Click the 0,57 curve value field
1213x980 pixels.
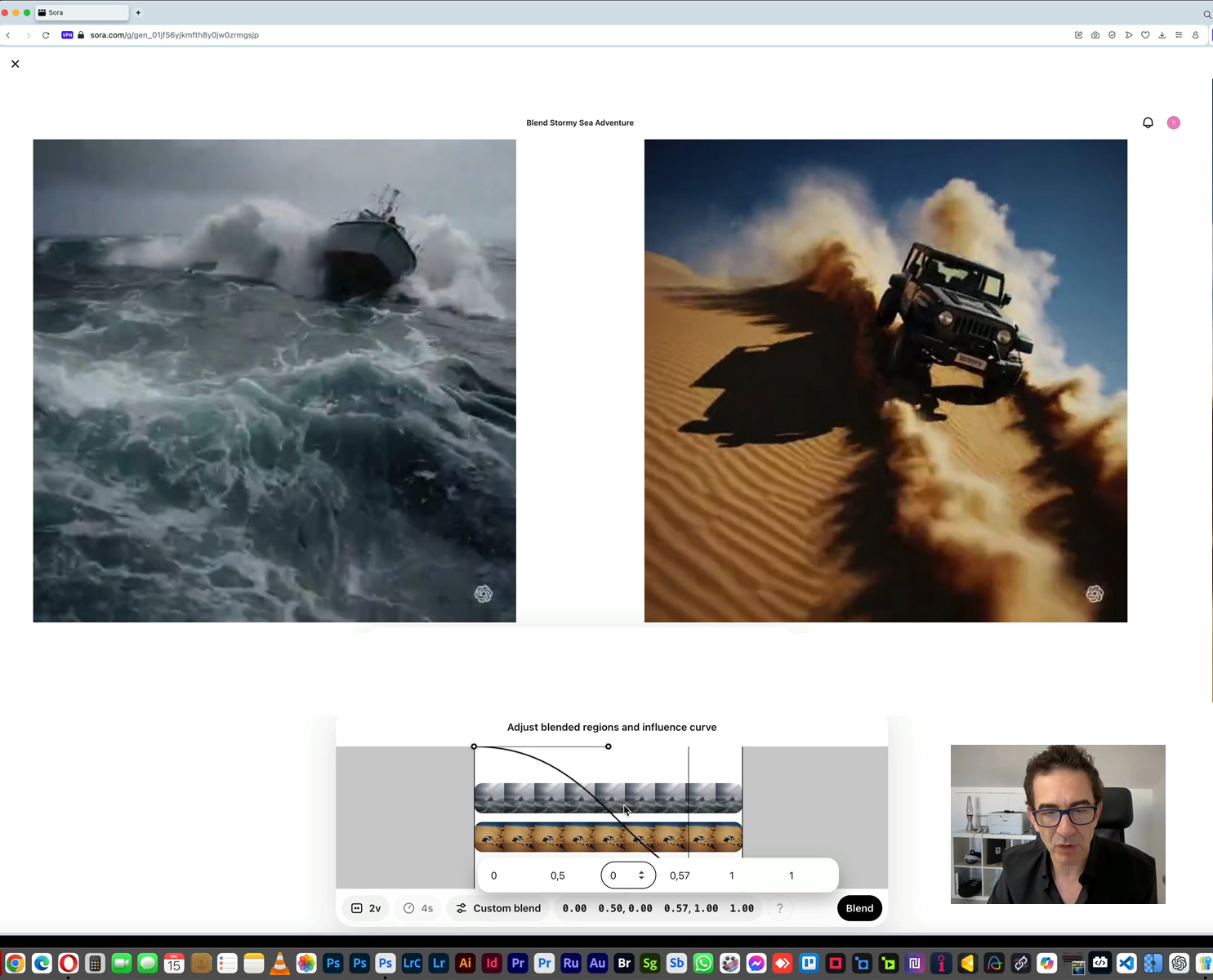pos(680,875)
